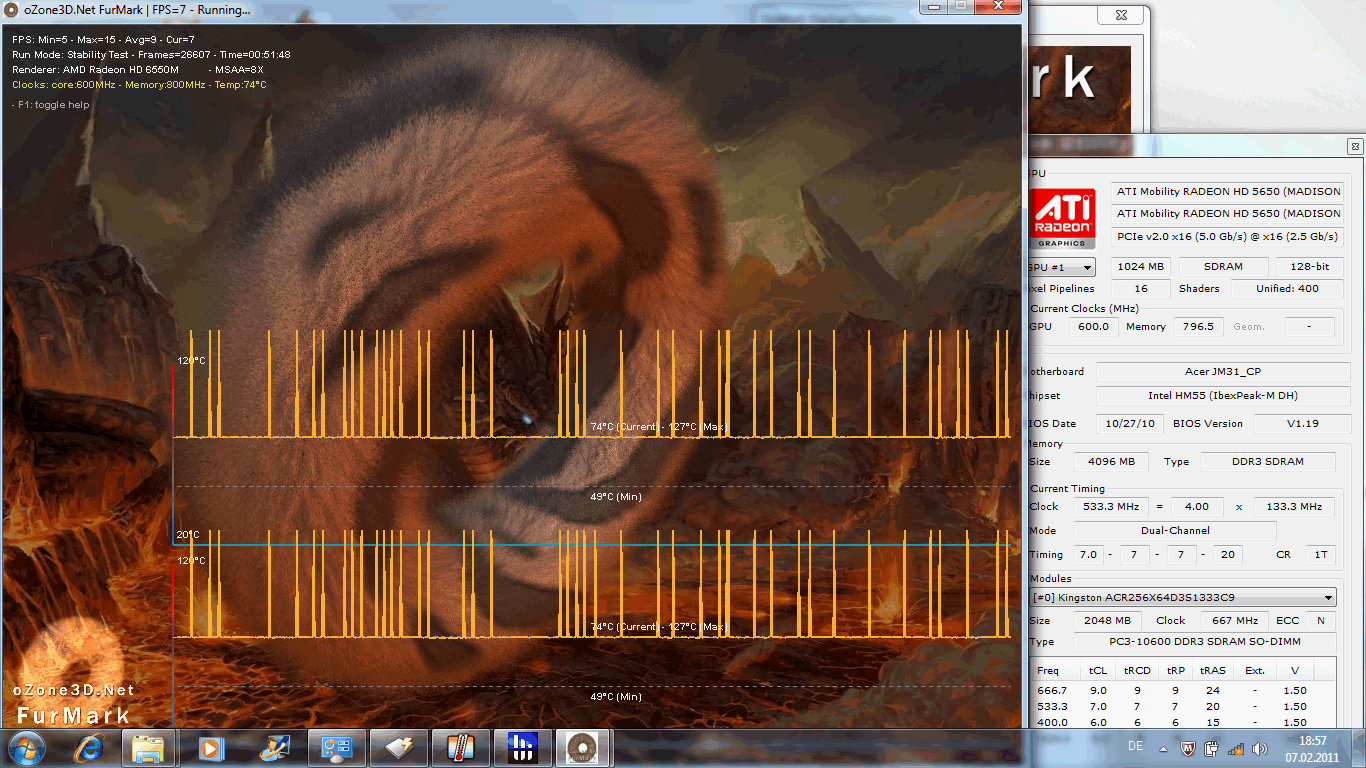This screenshot has height=768, width=1366.
Task: Click the thermometer temperature app taskbar icon
Action: pyautogui.click(x=461, y=748)
